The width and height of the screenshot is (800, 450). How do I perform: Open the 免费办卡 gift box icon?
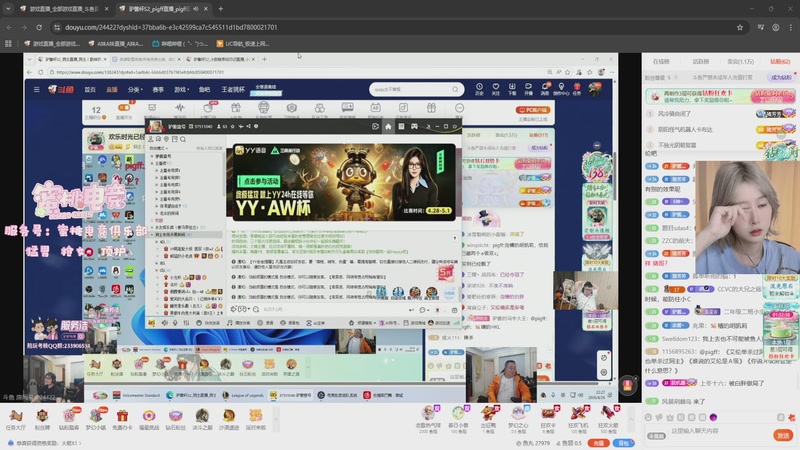122,420
